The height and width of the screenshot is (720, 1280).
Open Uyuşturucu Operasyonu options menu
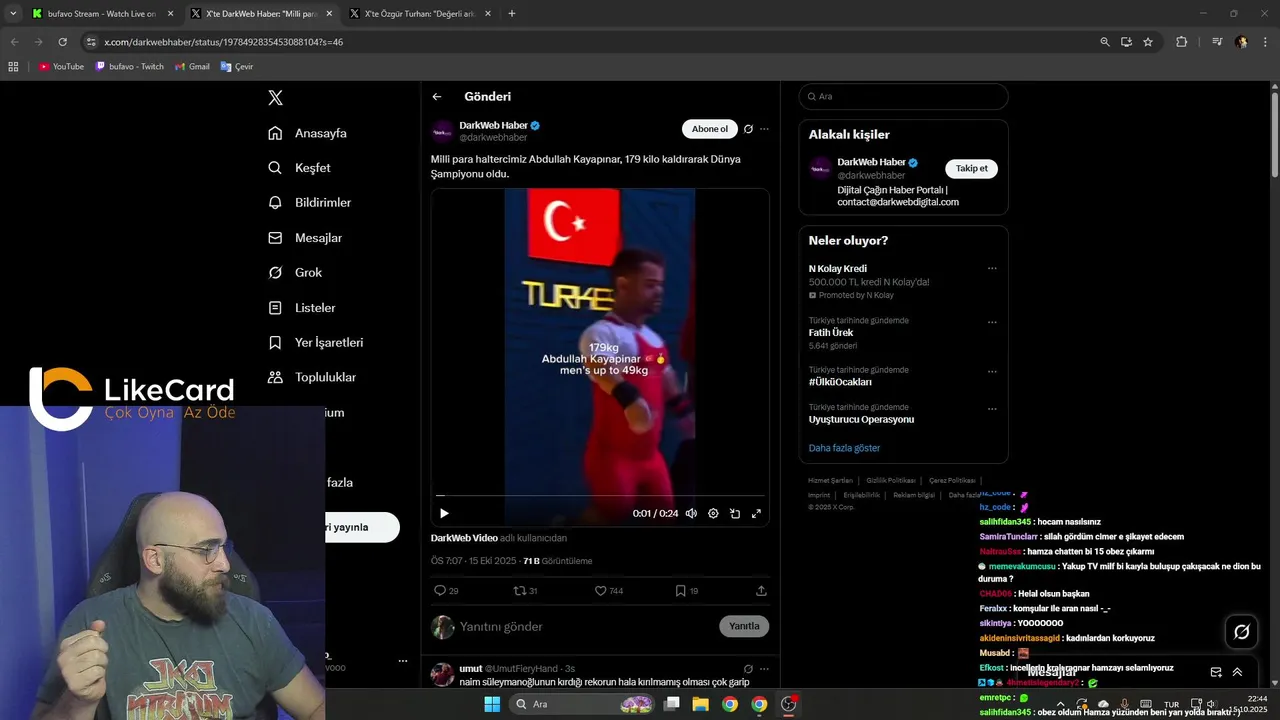[x=992, y=409]
